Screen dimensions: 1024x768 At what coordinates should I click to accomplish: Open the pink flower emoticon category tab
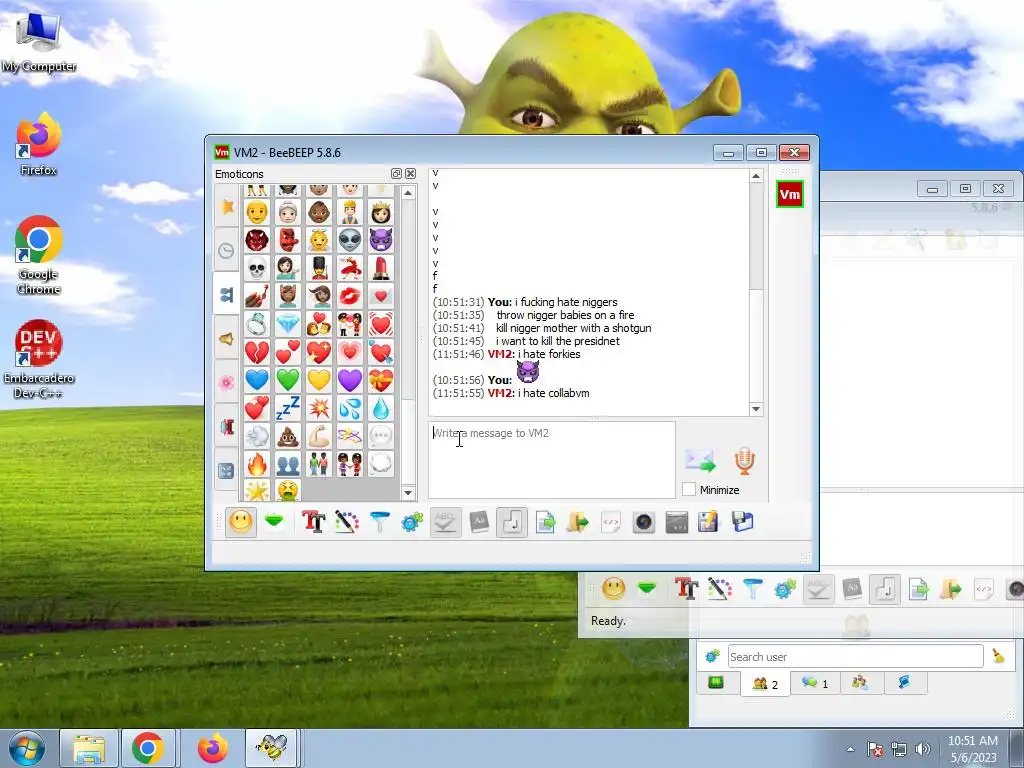pyautogui.click(x=227, y=383)
